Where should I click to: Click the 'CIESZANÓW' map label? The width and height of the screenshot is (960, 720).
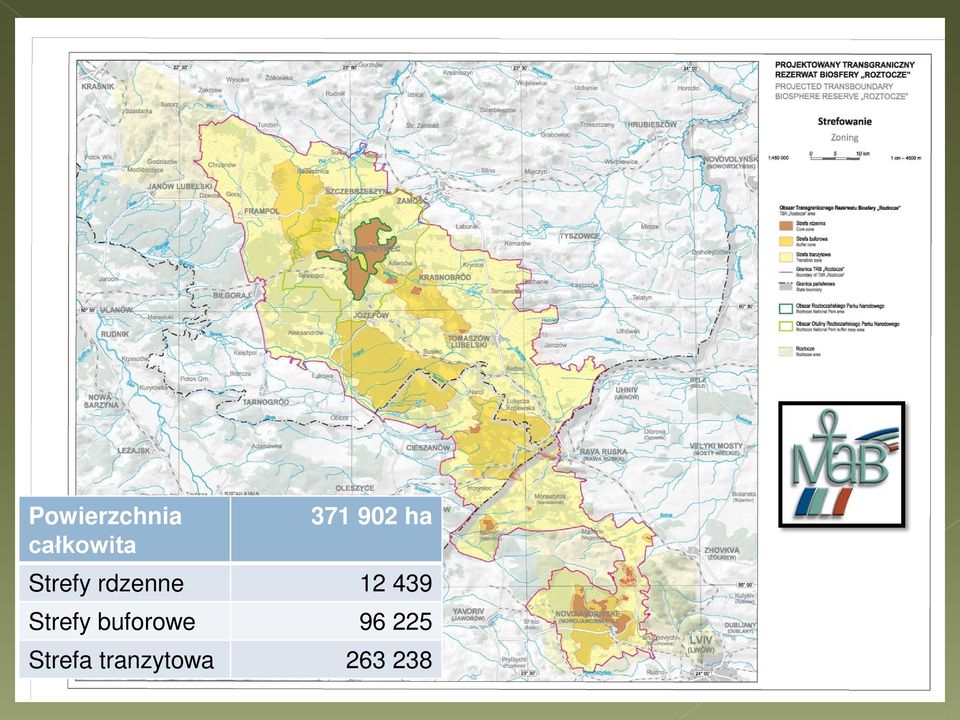click(x=428, y=448)
